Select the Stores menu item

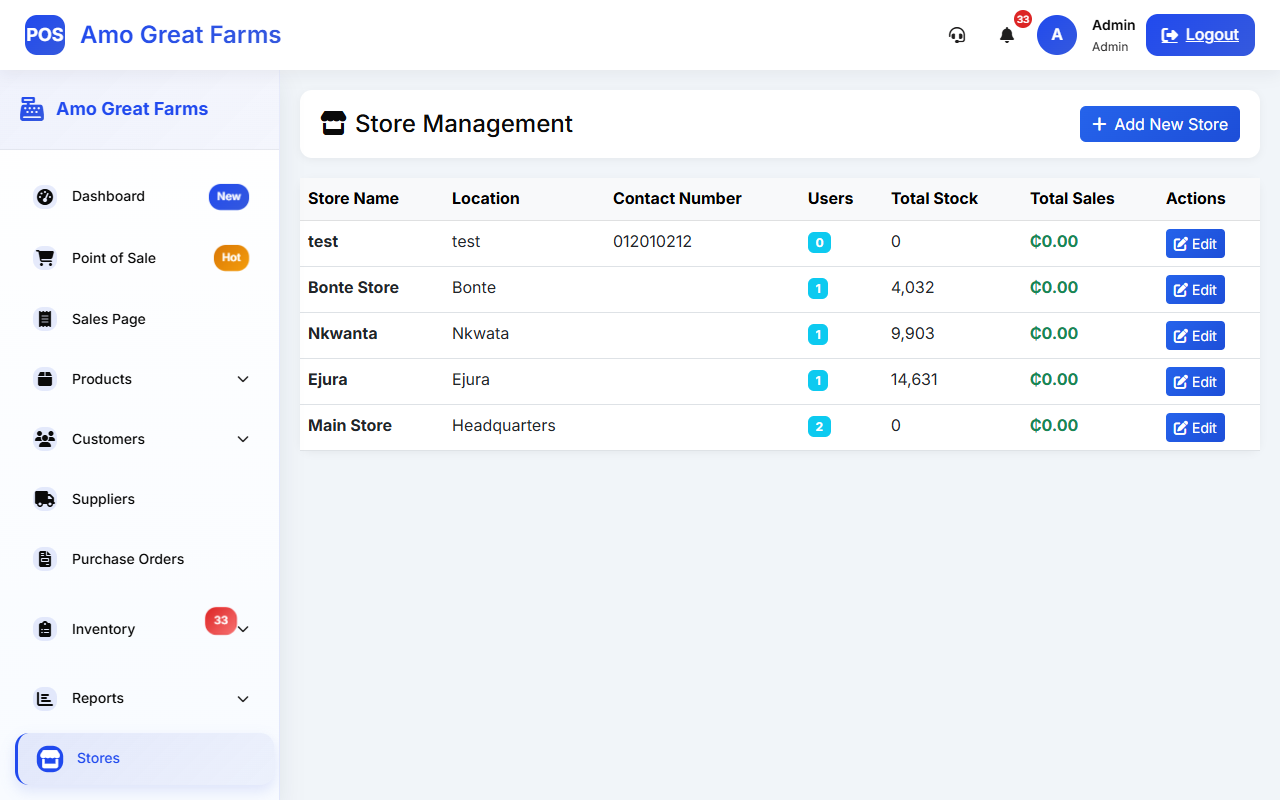tap(145, 759)
